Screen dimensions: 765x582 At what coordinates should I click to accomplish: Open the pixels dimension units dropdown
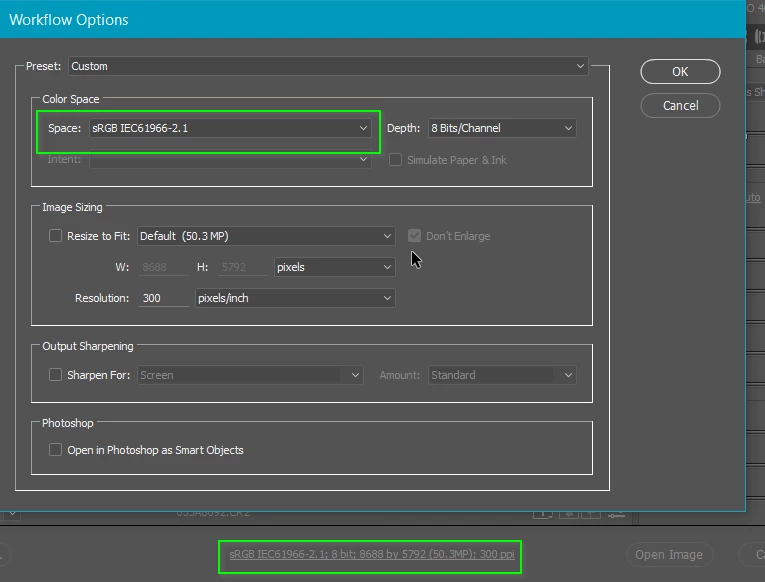click(334, 267)
